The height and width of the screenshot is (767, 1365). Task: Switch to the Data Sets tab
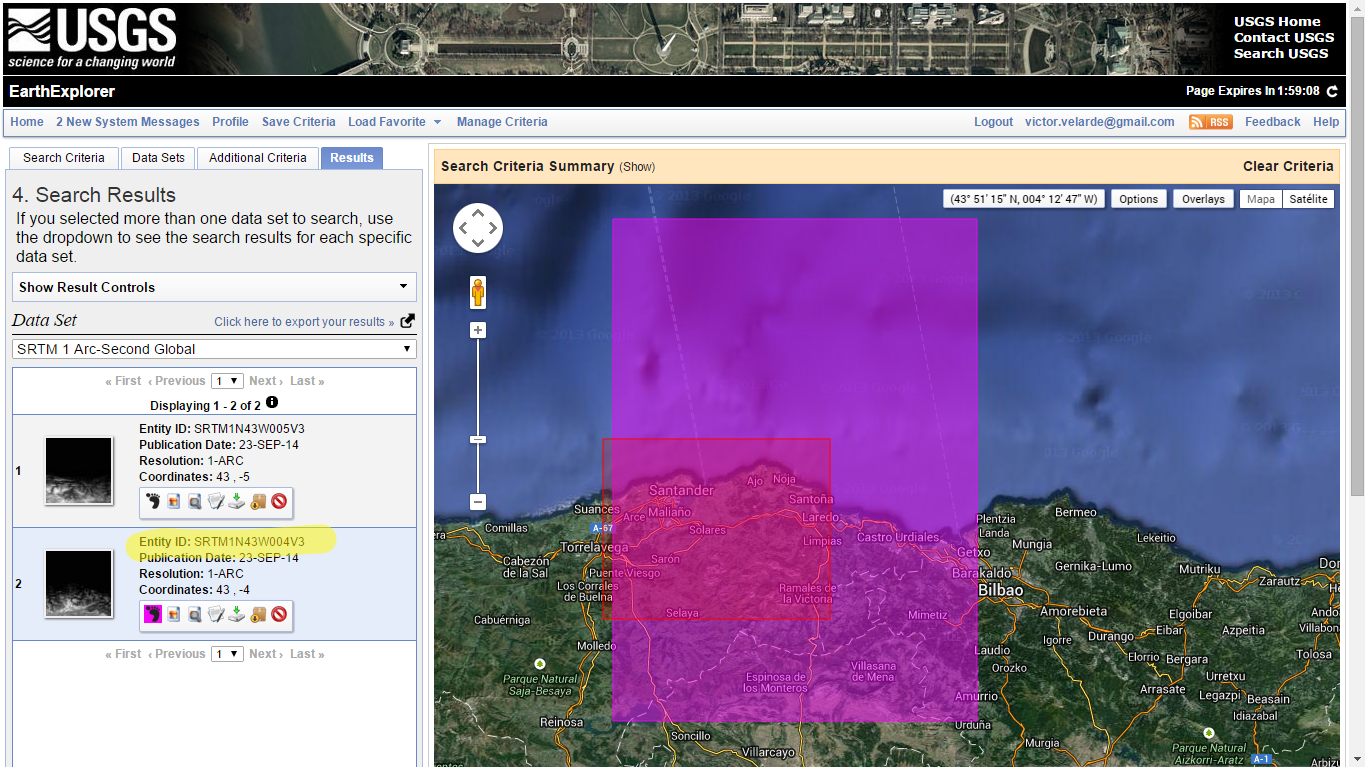tap(158, 158)
